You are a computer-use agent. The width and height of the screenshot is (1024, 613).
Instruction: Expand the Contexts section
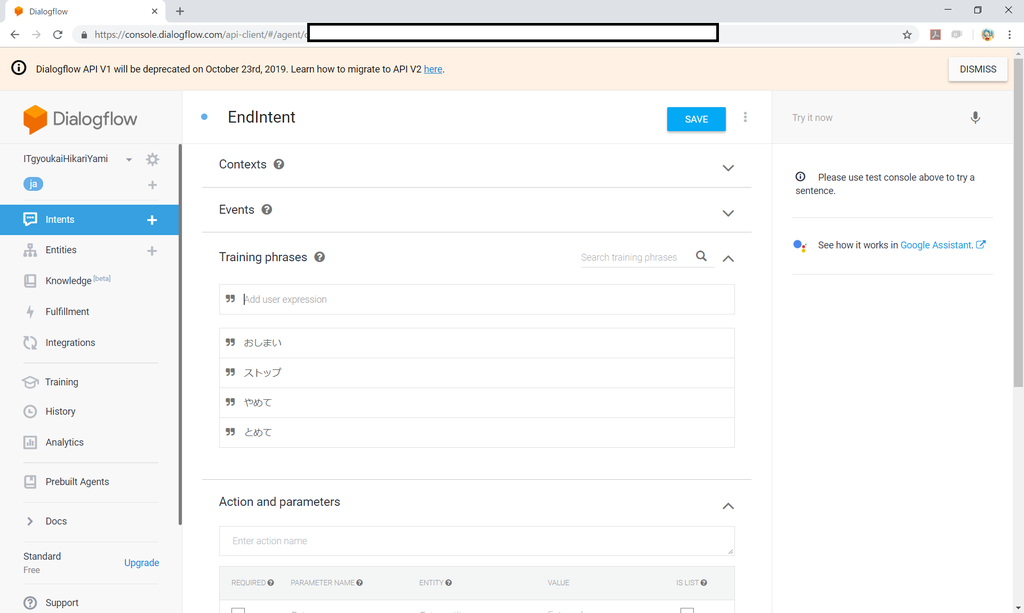[x=728, y=168]
